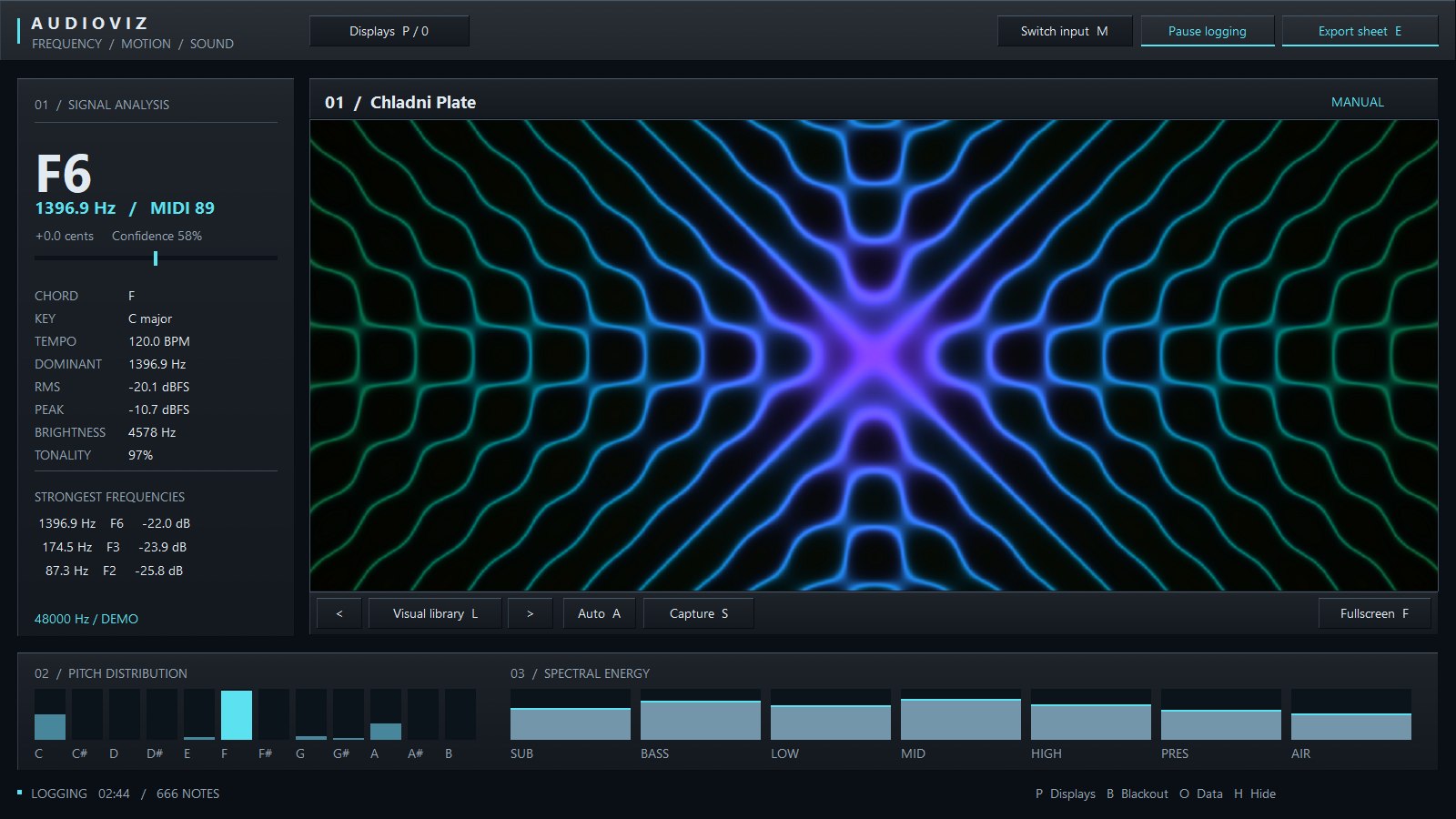This screenshot has height=819, width=1456.
Task: Click the large F6 note display
Action: click(64, 173)
